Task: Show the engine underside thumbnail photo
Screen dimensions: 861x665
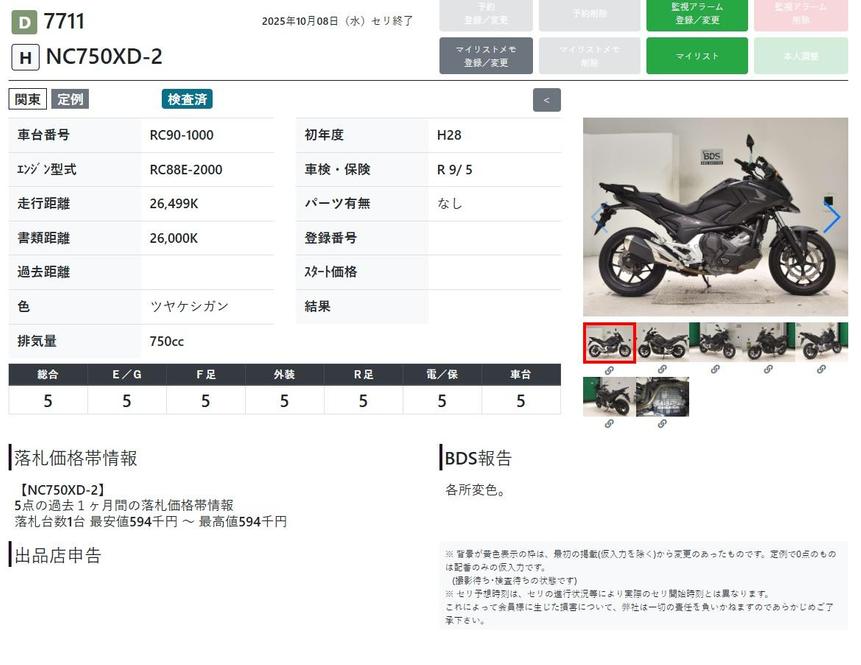Action: [x=662, y=397]
